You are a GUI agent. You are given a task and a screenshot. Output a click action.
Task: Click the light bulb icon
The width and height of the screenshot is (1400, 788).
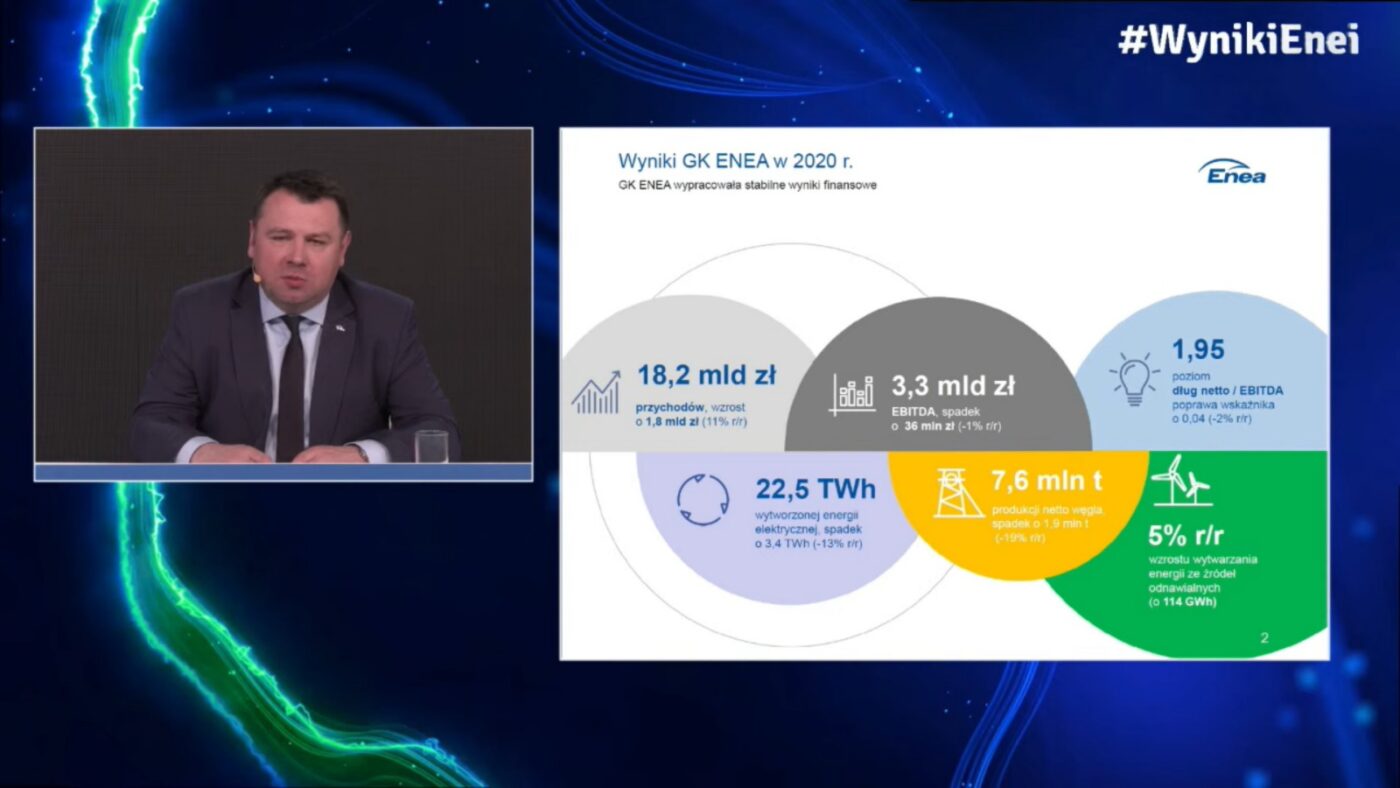click(x=1134, y=379)
